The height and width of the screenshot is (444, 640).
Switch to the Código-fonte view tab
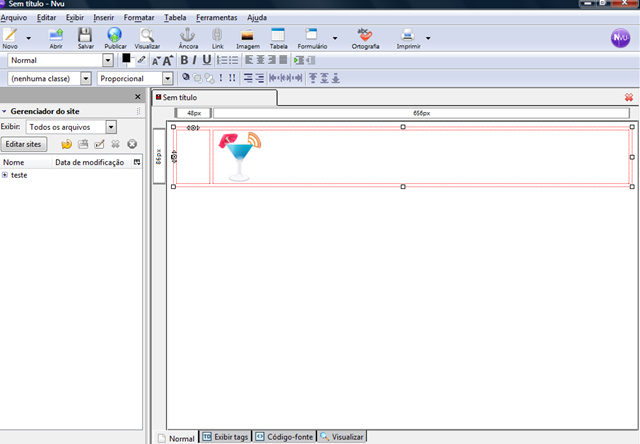284,437
